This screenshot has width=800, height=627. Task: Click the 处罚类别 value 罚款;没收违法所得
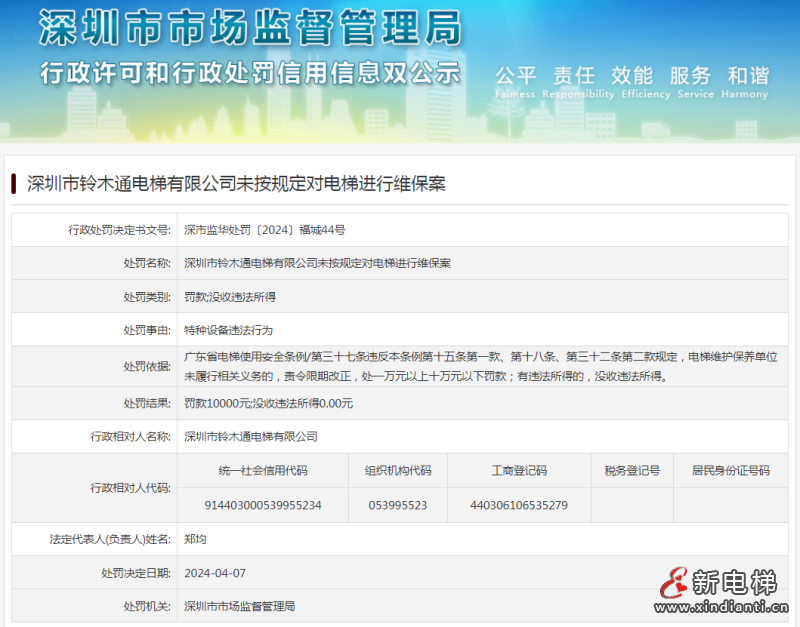click(230, 297)
